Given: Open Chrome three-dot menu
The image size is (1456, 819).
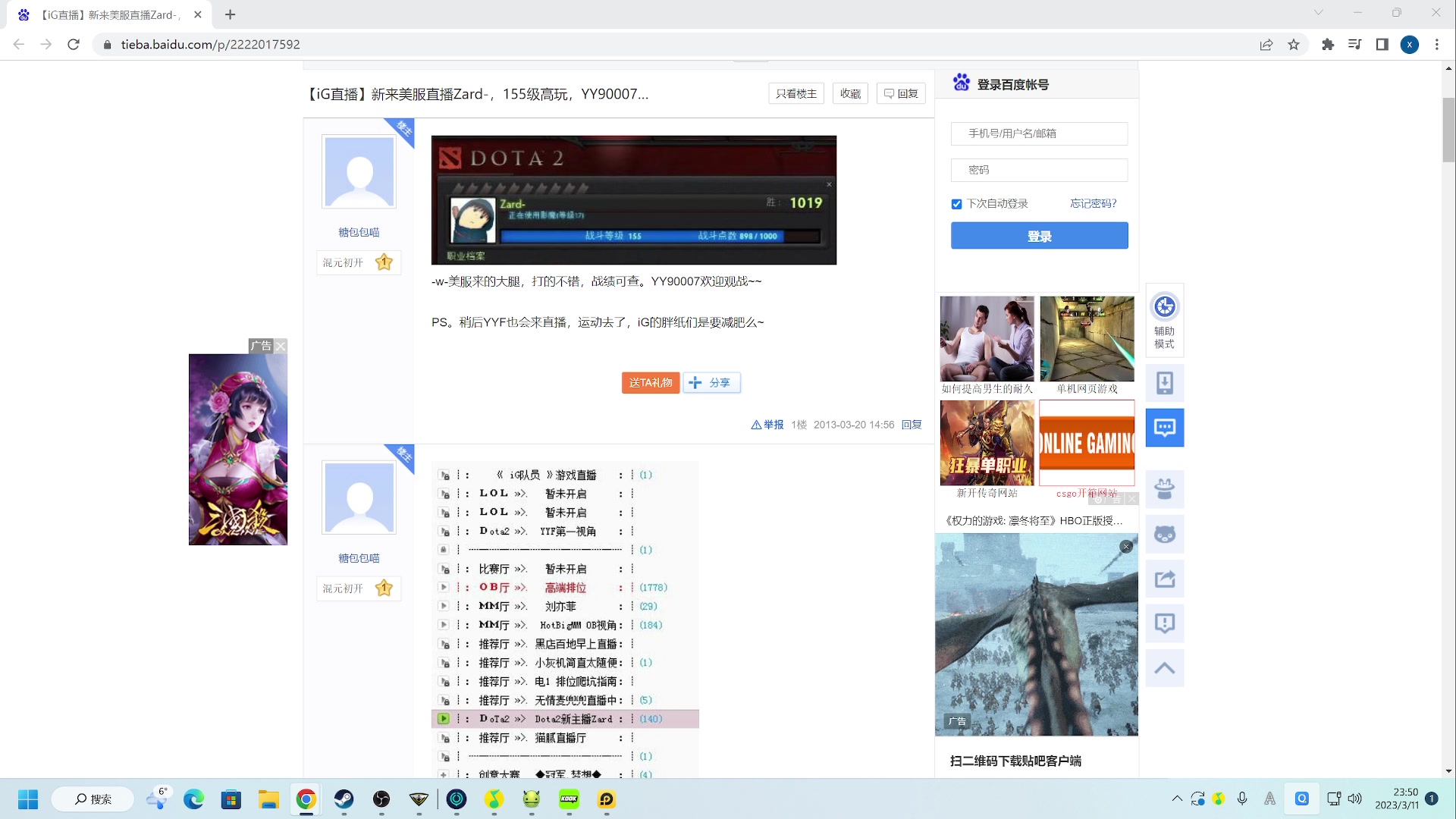Looking at the screenshot, I should pos(1437,45).
